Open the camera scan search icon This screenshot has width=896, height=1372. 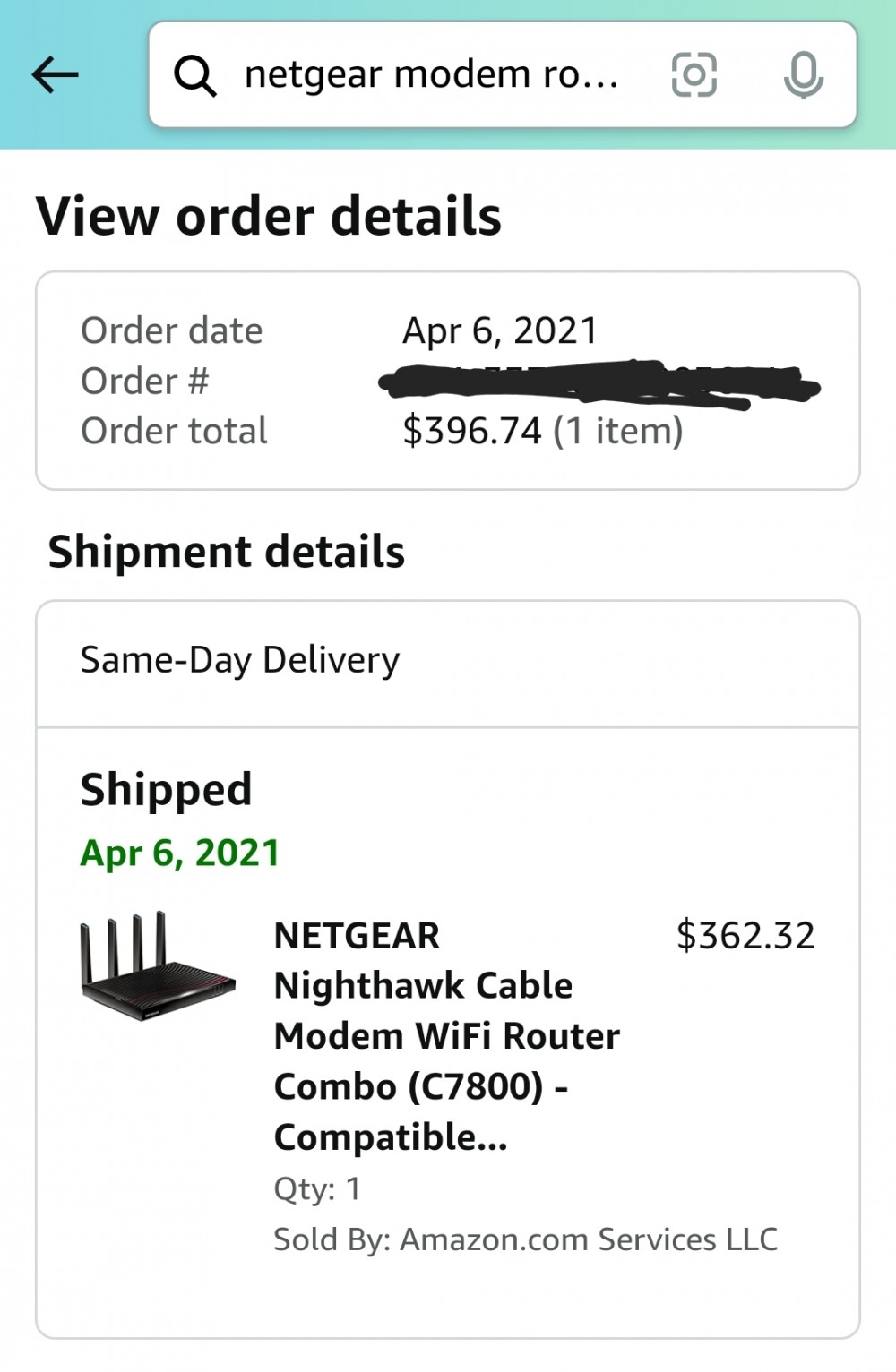coord(694,74)
